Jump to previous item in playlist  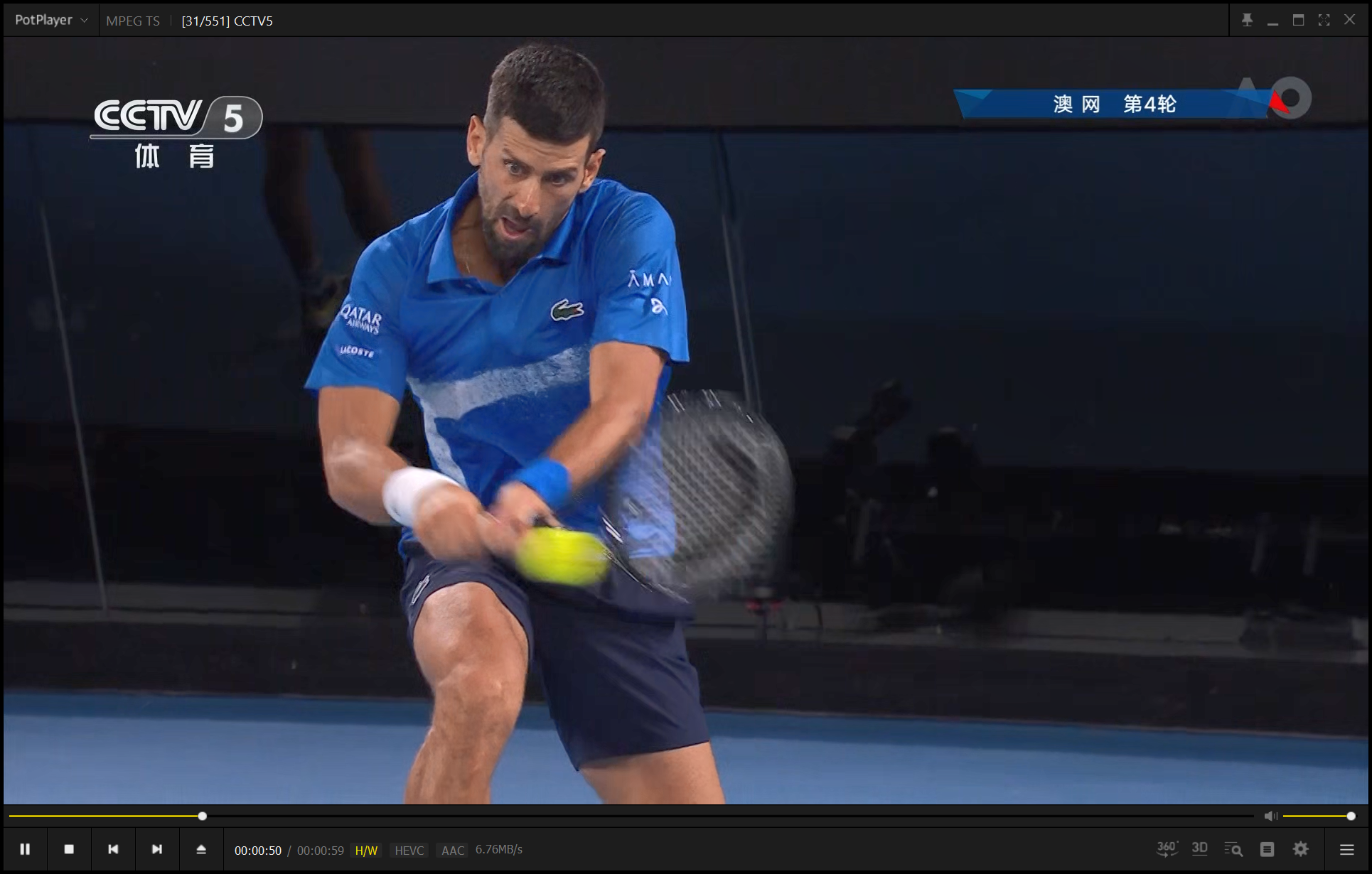[113, 849]
